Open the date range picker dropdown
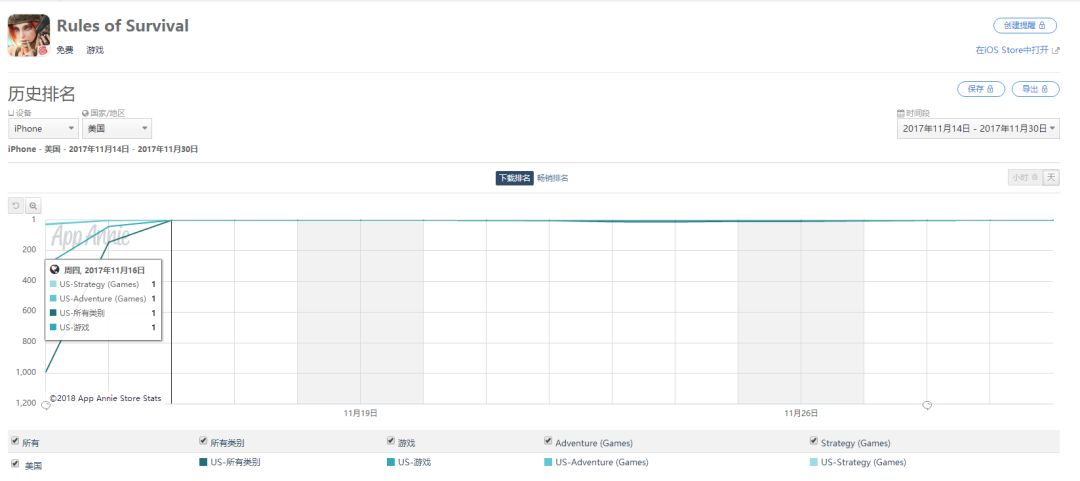 pyautogui.click(x=979, y=129)
